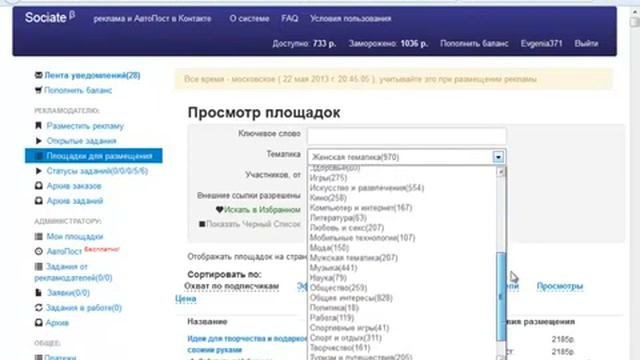Select Спорт и отдых(311) option
The height and width of the screenshot is (360, 640).
pos(346,338)
